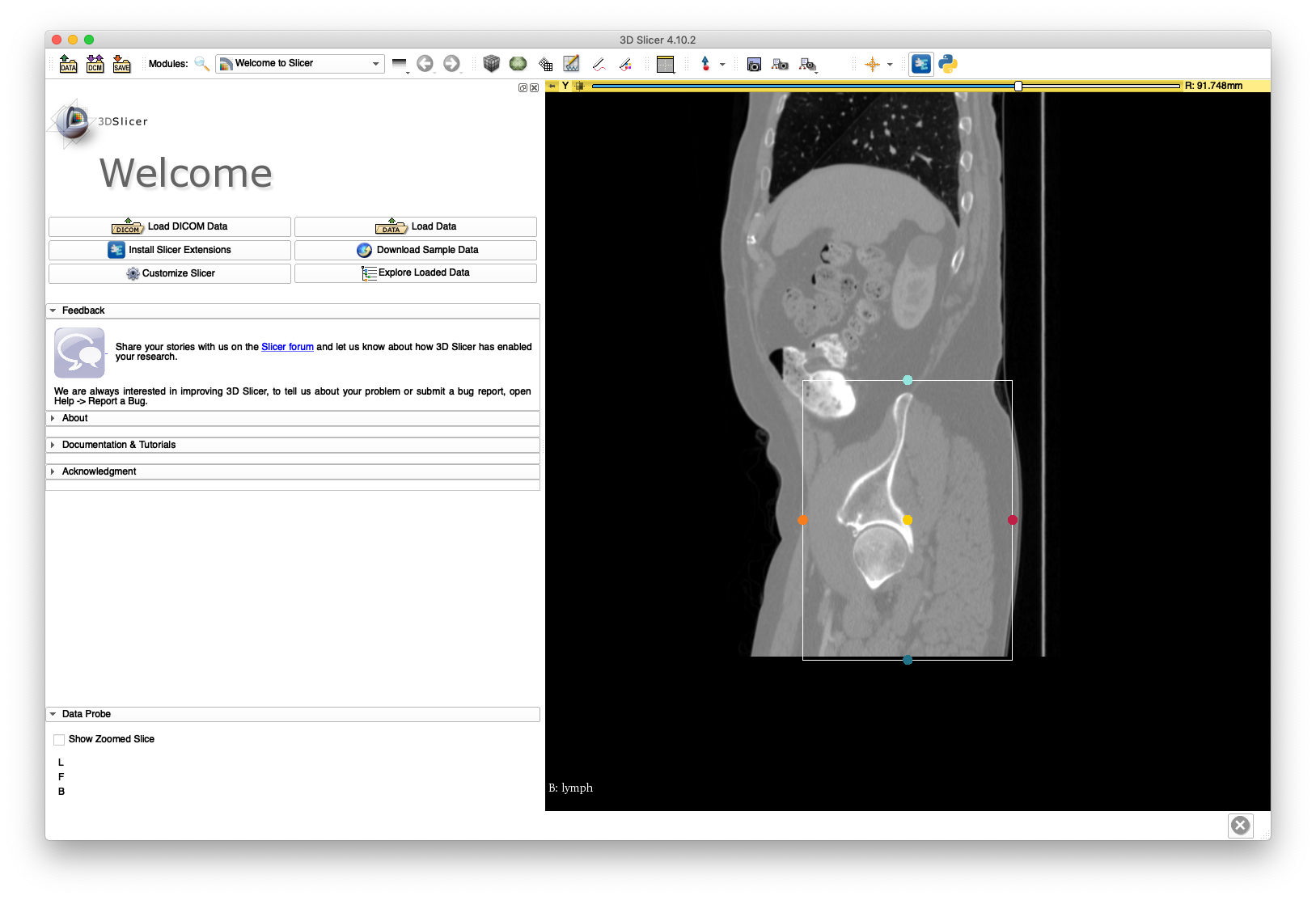Click Install Slicer Extensions button
The height and width of the screenshot is (900, 1316).
tap(170, 250)
